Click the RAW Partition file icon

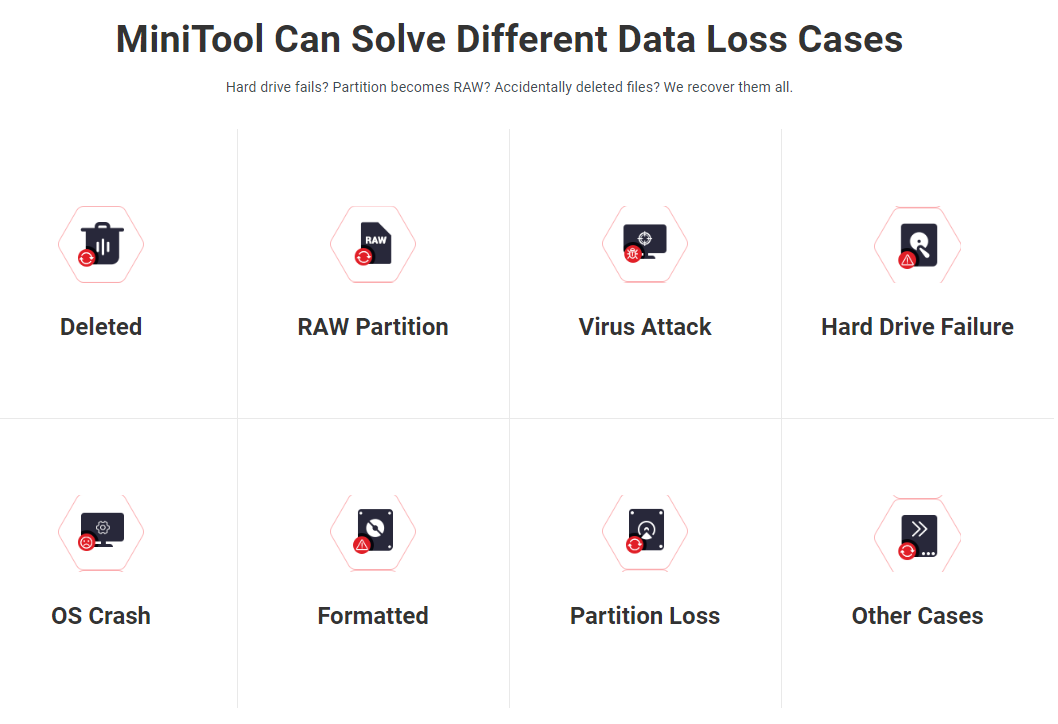point(374,243)
